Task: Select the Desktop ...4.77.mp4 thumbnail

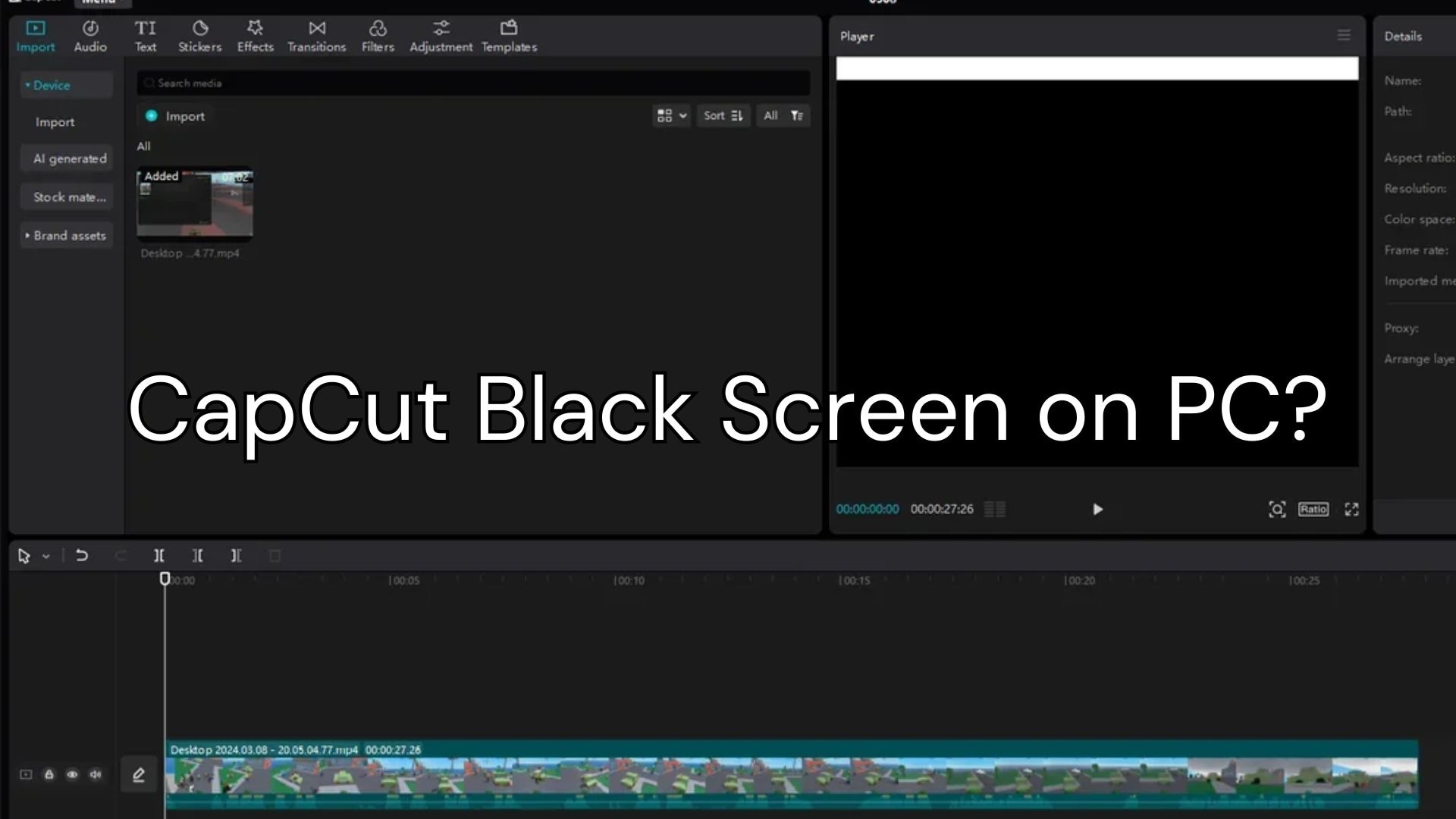Action: [195, 203]
